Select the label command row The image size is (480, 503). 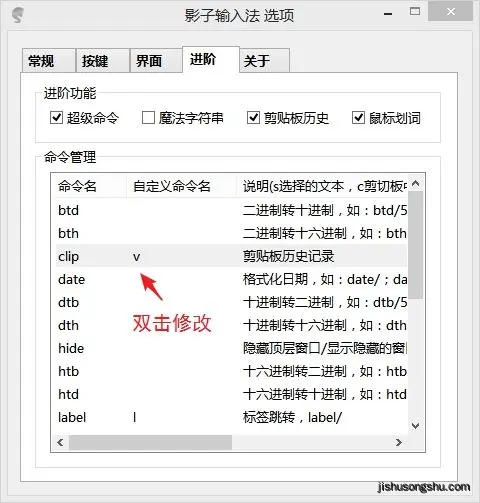(231, 417)
